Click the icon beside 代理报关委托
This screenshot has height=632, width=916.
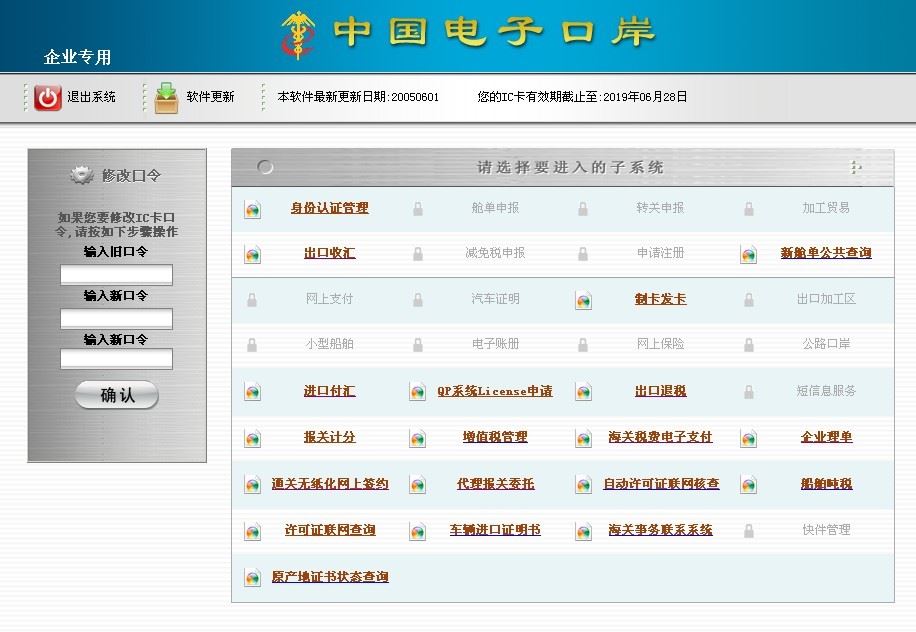pyautogui.click(x=417, y=485)
